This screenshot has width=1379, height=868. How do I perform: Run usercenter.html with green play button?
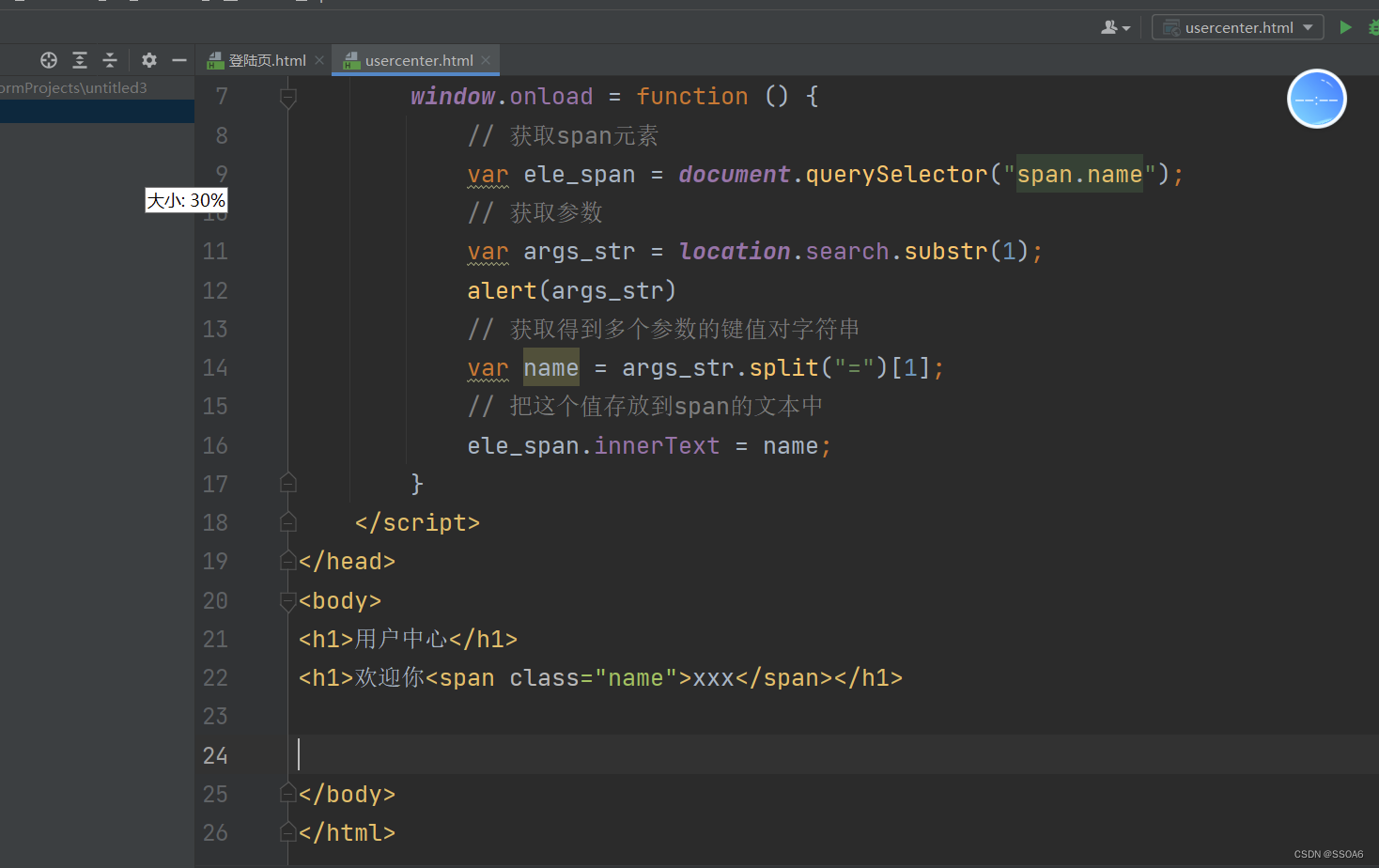coord(1345,27)
